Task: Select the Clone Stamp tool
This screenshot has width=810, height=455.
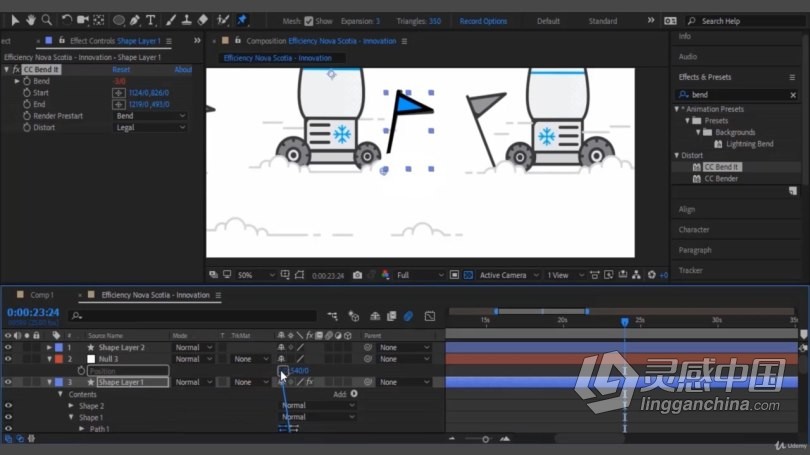Action: point(186,20)
